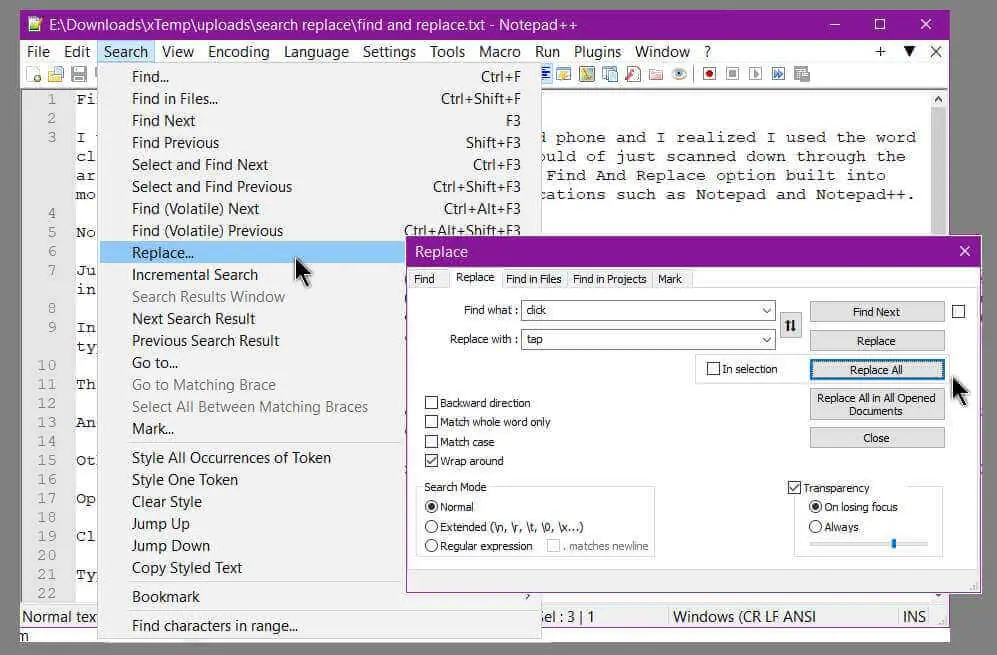Toggle the Monitoring eye toolbar icon
This screenshot has width=997, height=655.
pyautogui.click(x=679, y=74)
